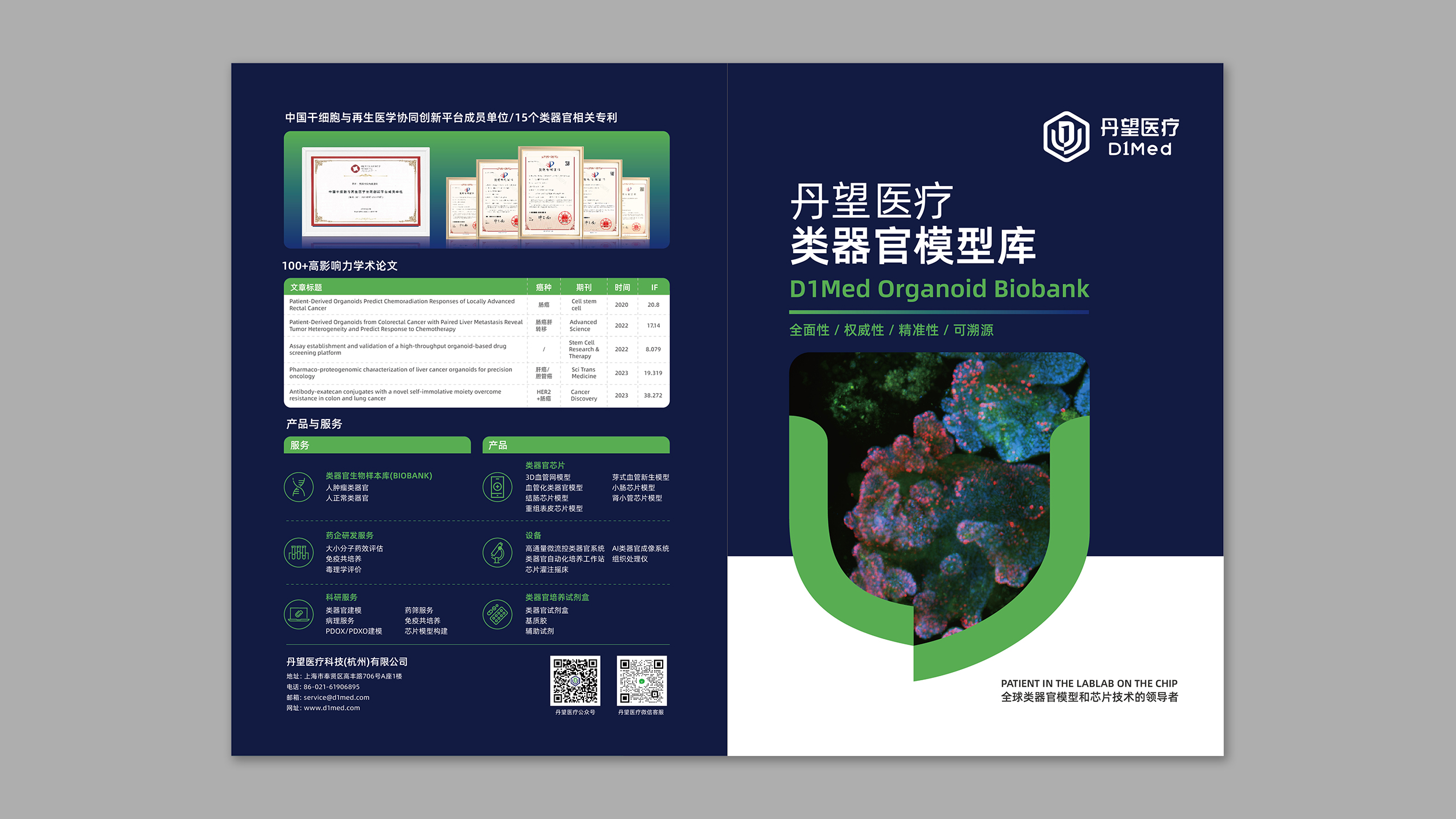Click the Antibody-exatecan conjugates paper title
Screen dimensions: 1456x819
click(395, 395)
